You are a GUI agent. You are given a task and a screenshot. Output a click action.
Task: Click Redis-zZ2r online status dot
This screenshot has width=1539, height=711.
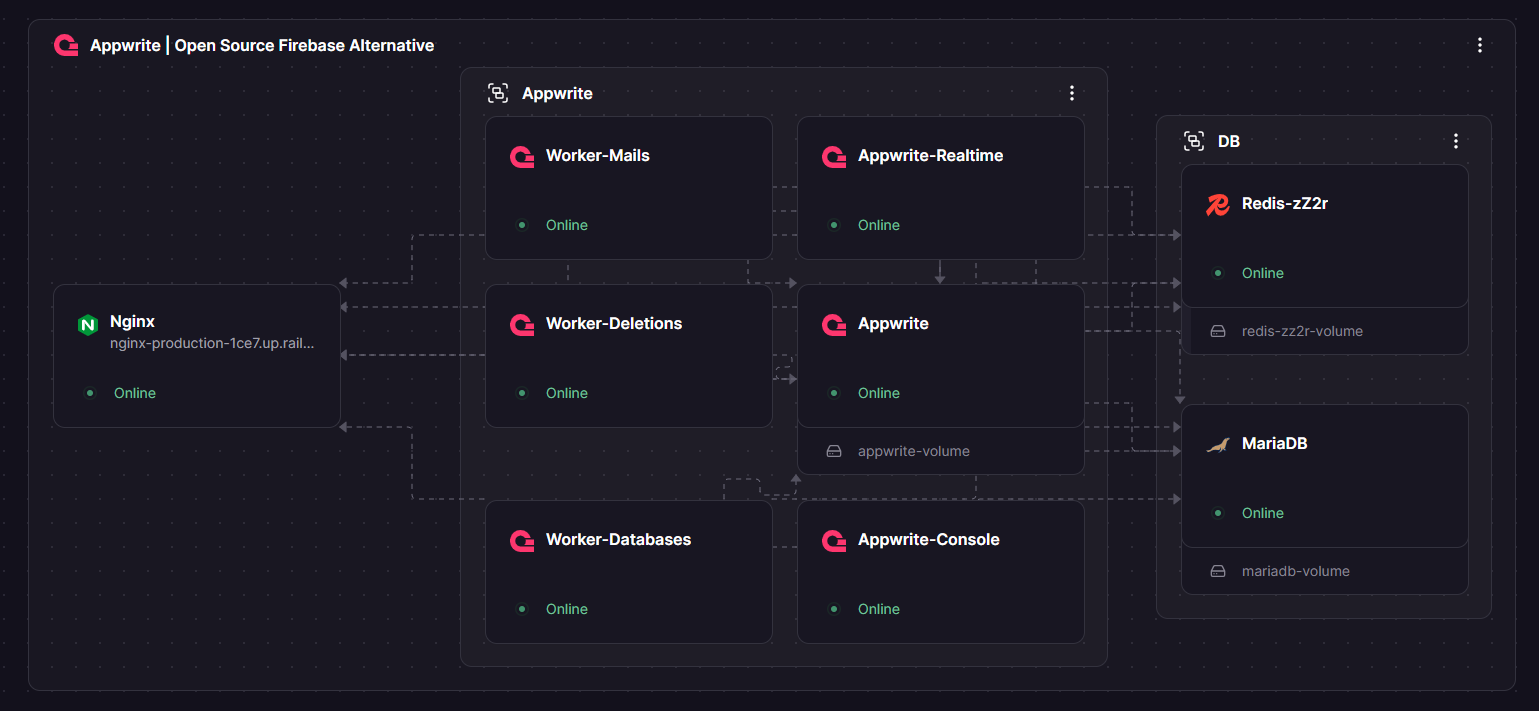tap(1218, 273)
